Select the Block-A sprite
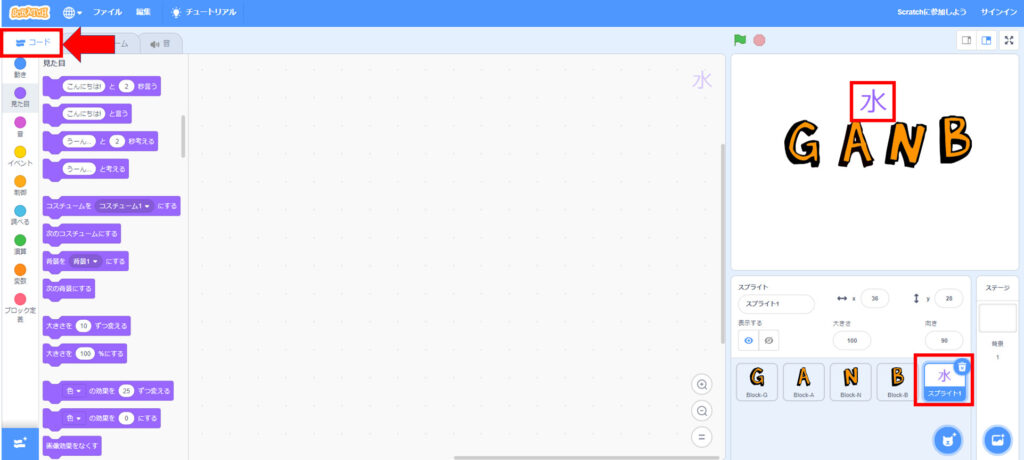Image resolution: width=1024 pixels, height=460 pixels. click(804, 382)
